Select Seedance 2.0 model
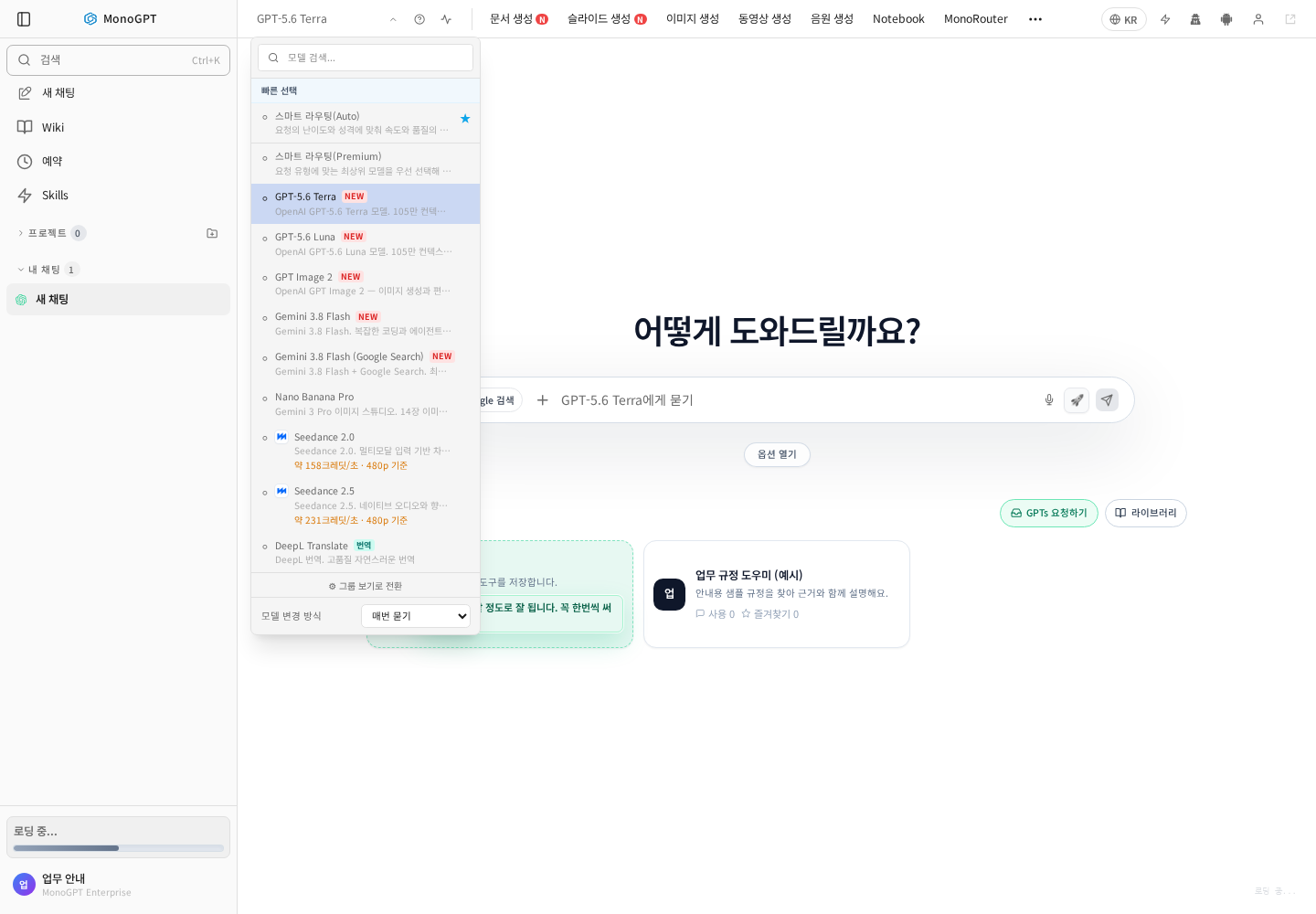Image resolution: width=1316 pixels, height=914 pixels. (366, 452)
